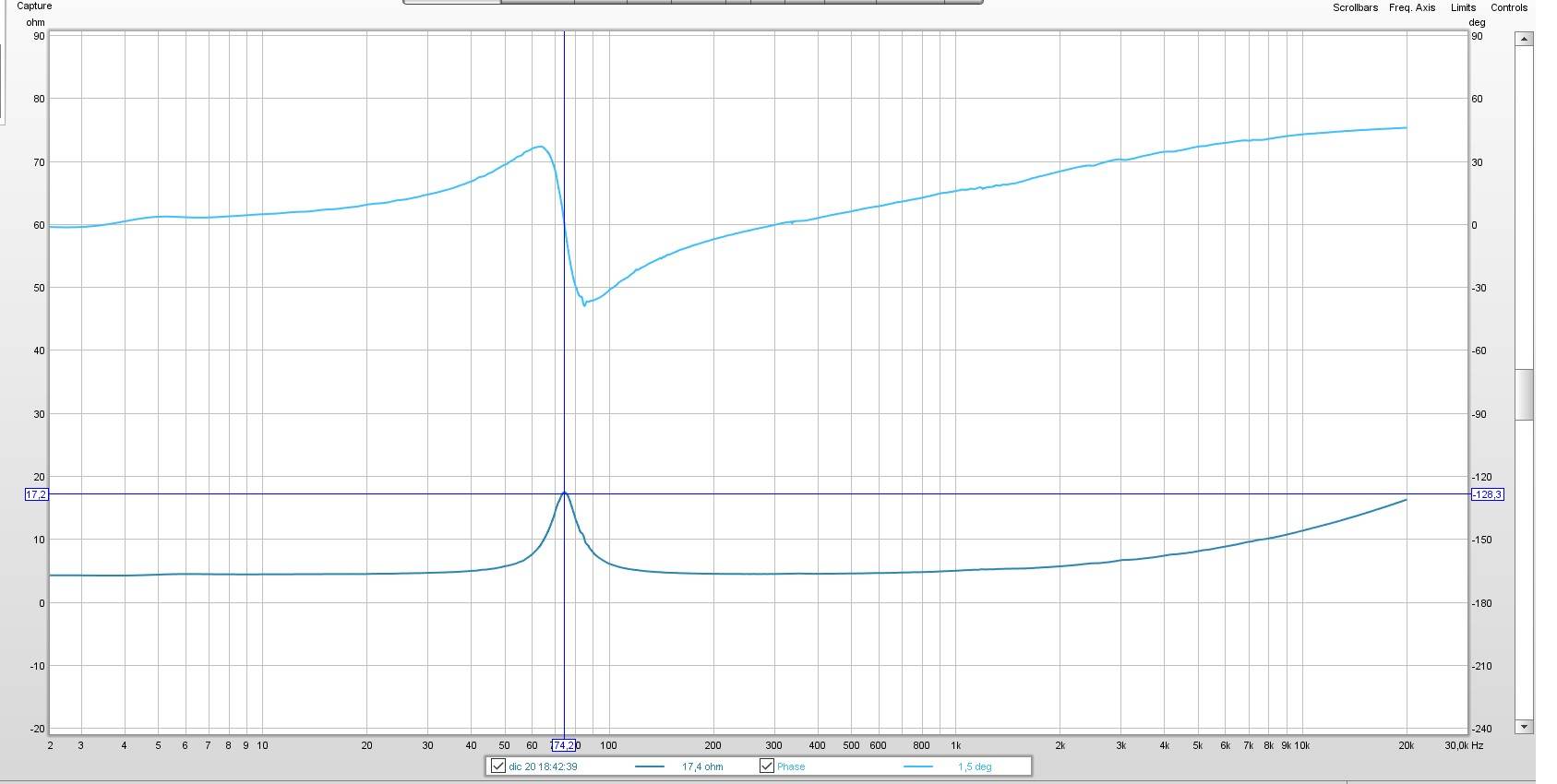
Task: Open the Limits settings
Action: pos(1463,7)
